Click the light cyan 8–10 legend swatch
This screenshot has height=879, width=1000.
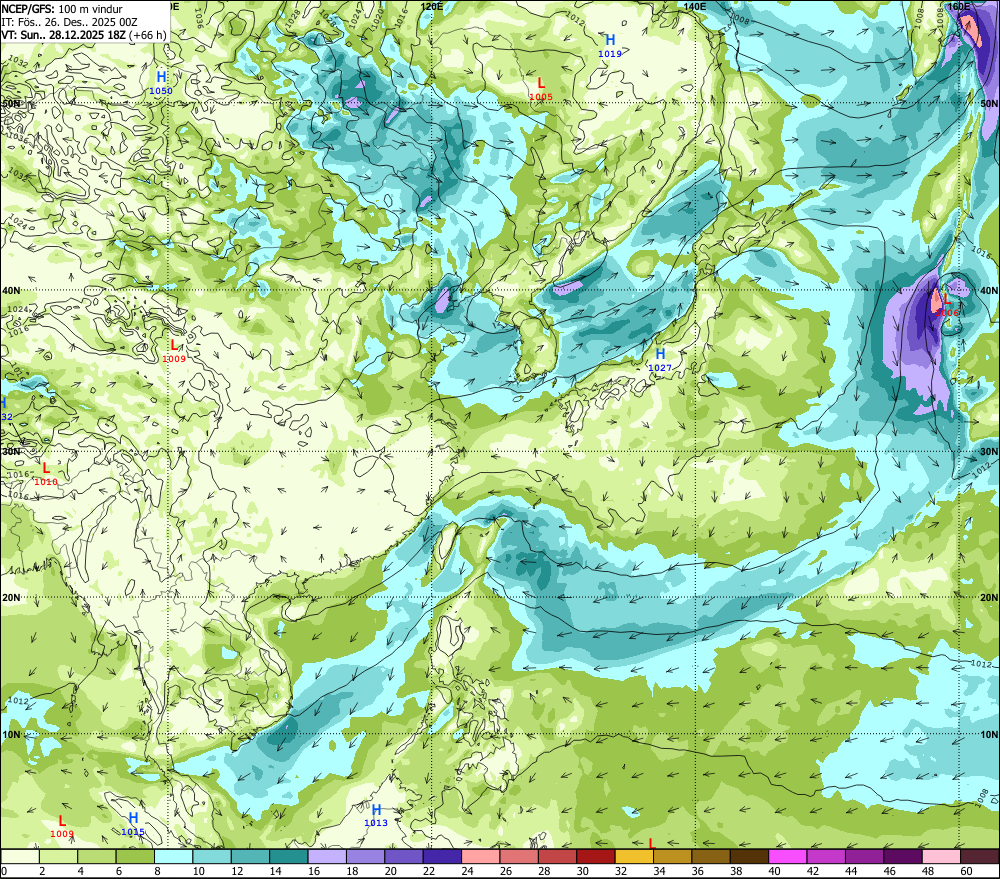point(173,856)
